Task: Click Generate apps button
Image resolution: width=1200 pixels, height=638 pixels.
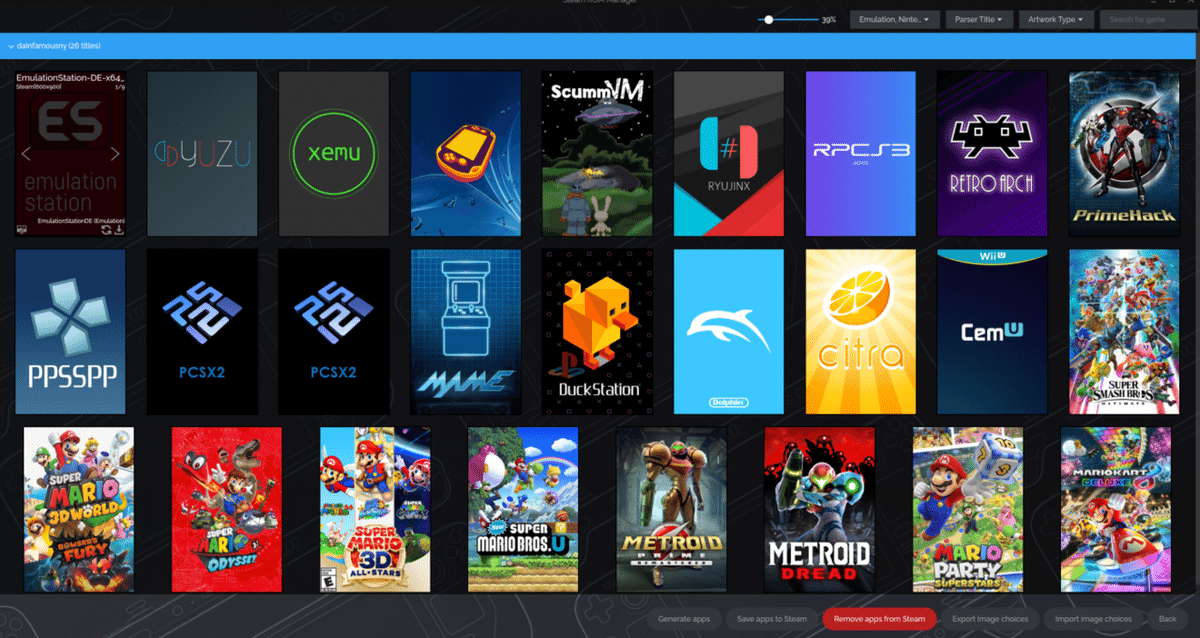Action: [684, 619]
